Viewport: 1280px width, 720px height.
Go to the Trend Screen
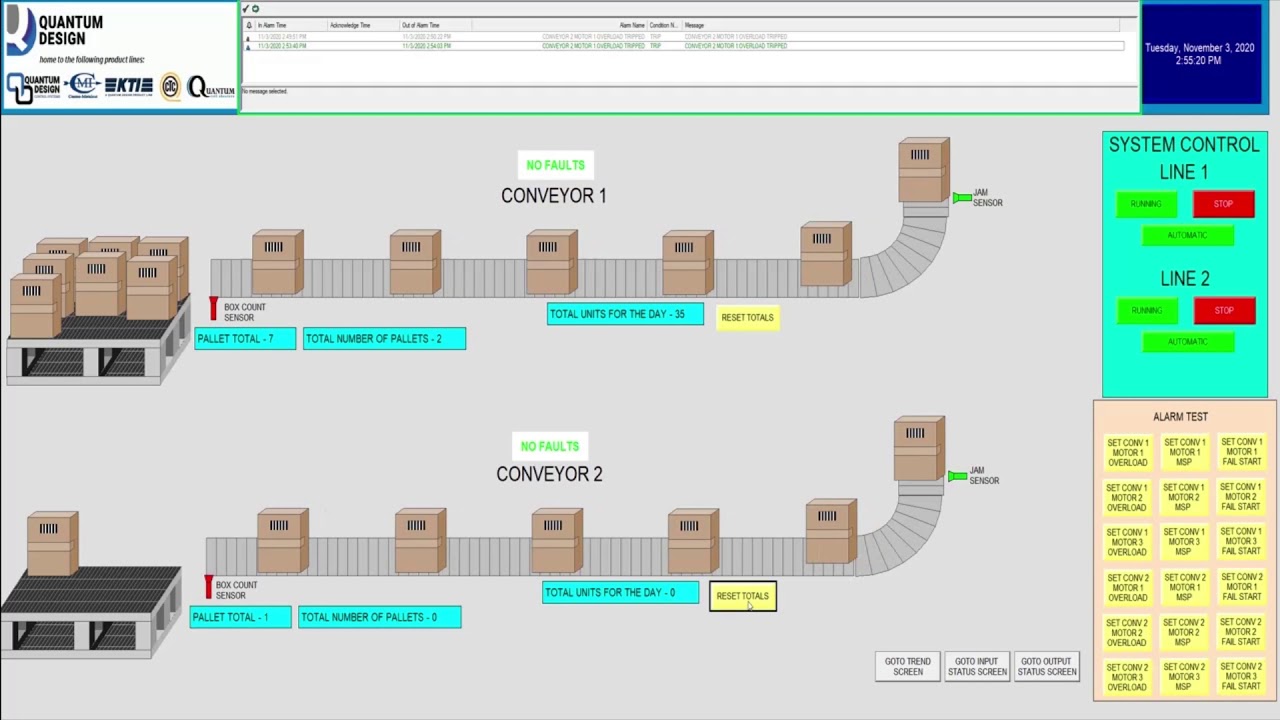pos(908,667)
